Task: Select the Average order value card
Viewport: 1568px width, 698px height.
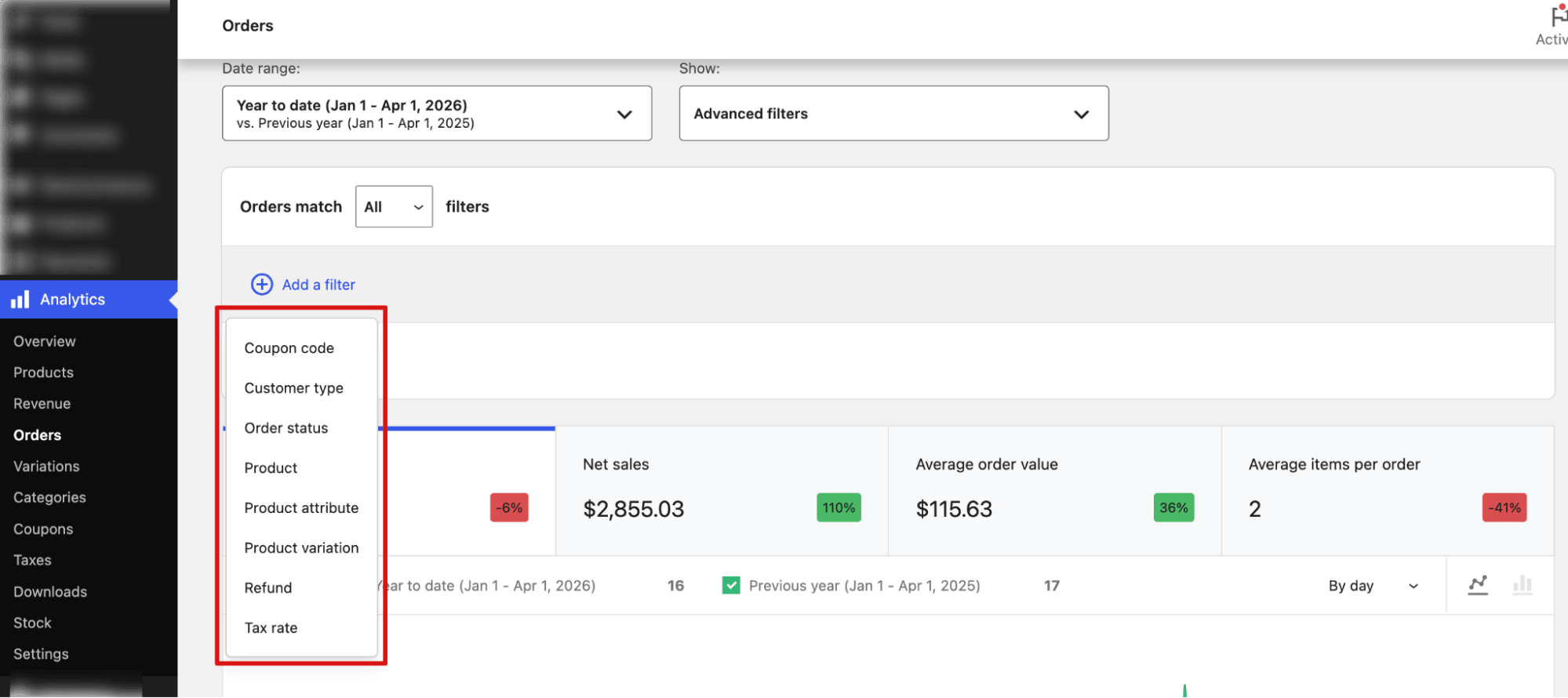Action: click(1055, 491)
